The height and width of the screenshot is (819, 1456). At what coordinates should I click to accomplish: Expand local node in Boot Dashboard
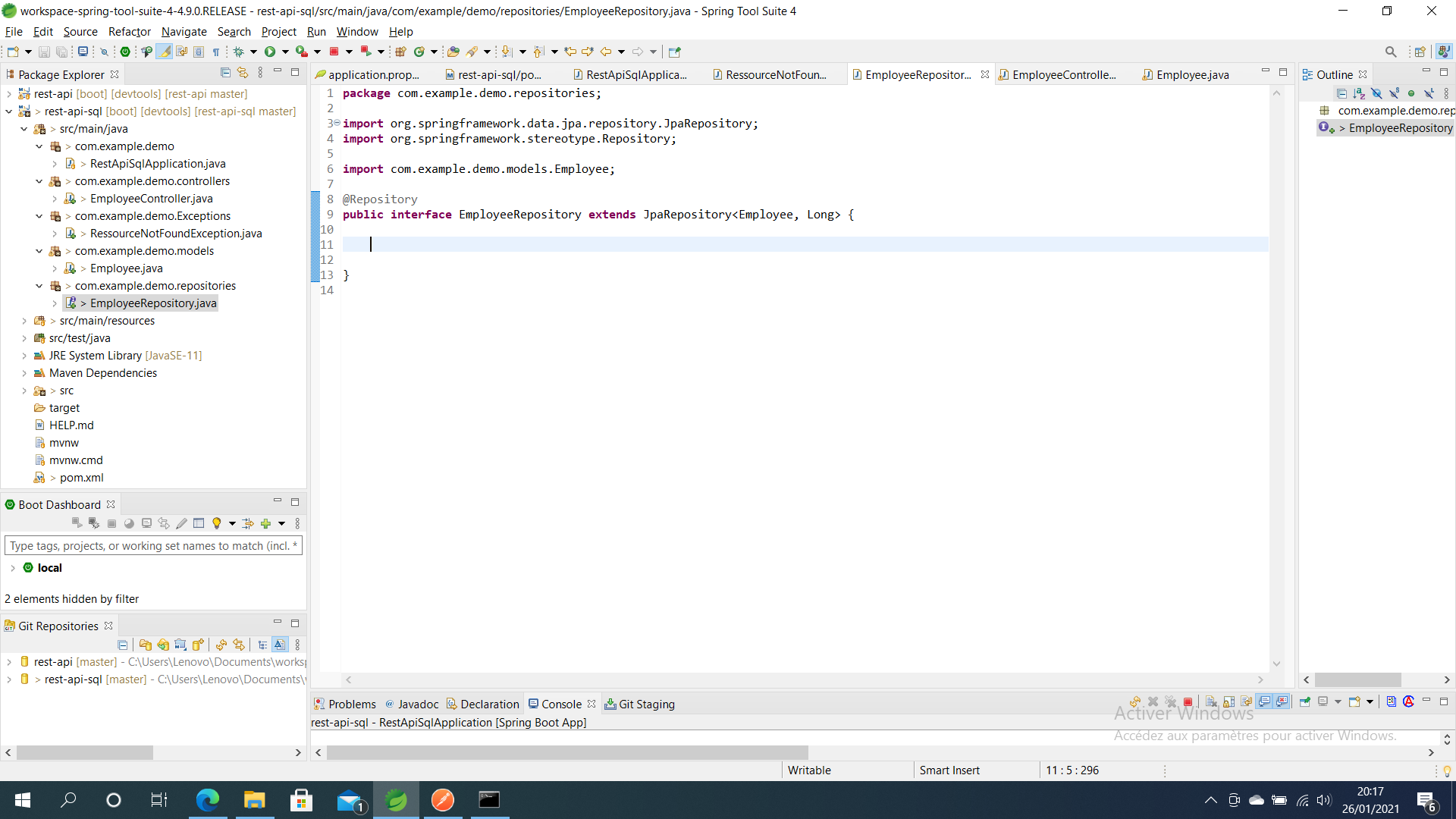pos(13,568)
